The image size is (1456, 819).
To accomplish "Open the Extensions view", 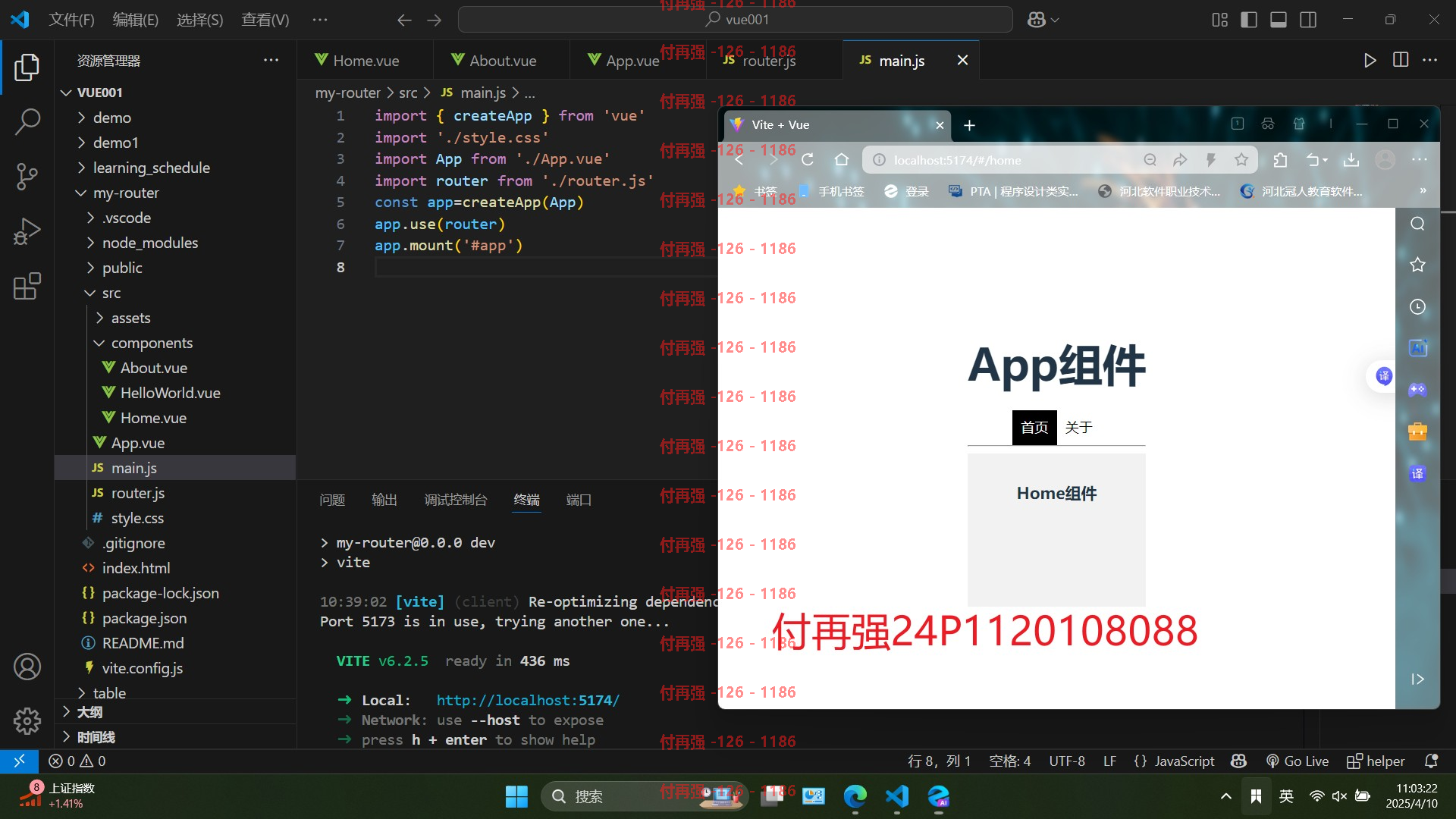I will click(x=27, y=286).
